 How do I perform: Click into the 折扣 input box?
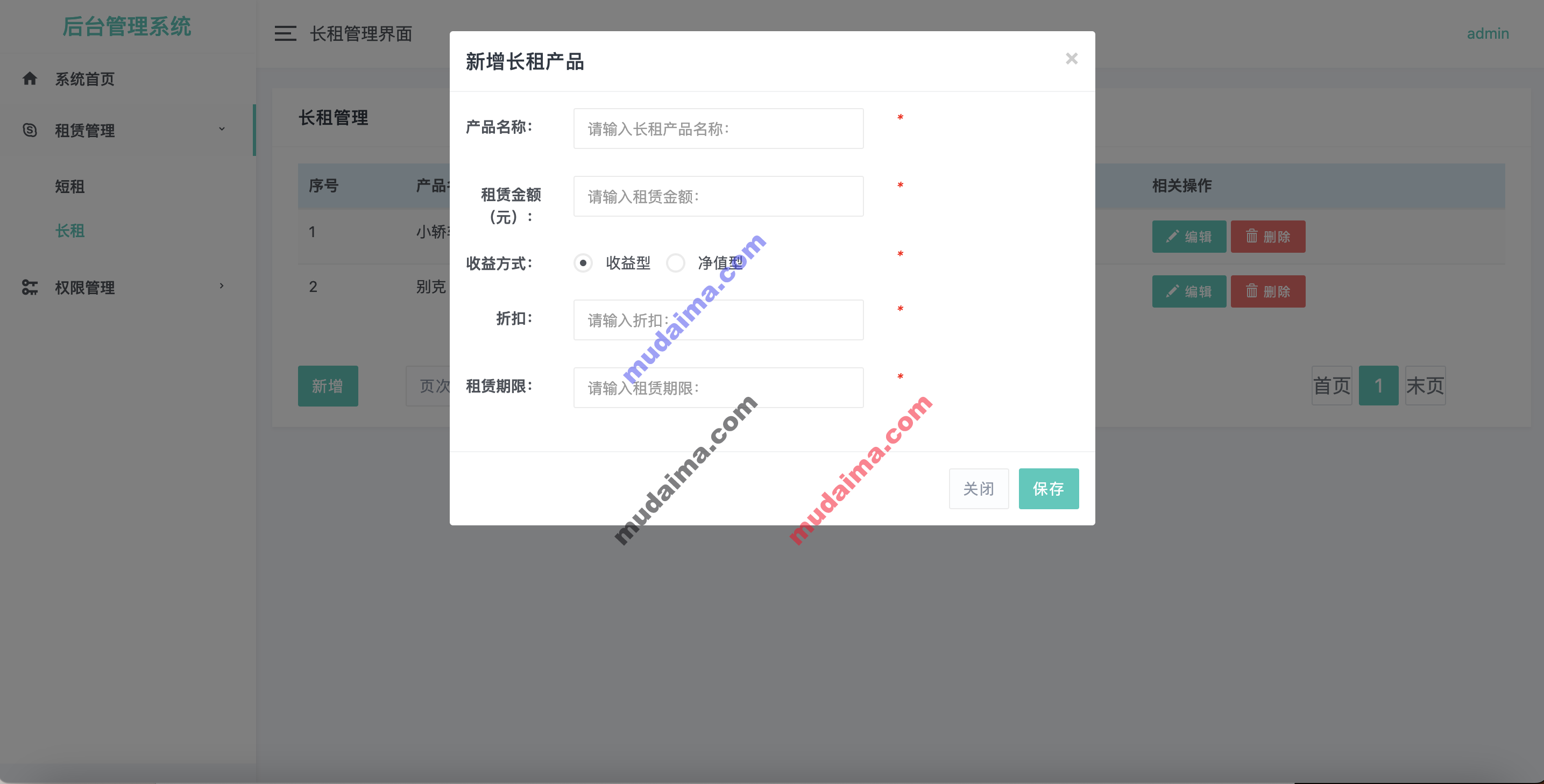tap(718, 320)
